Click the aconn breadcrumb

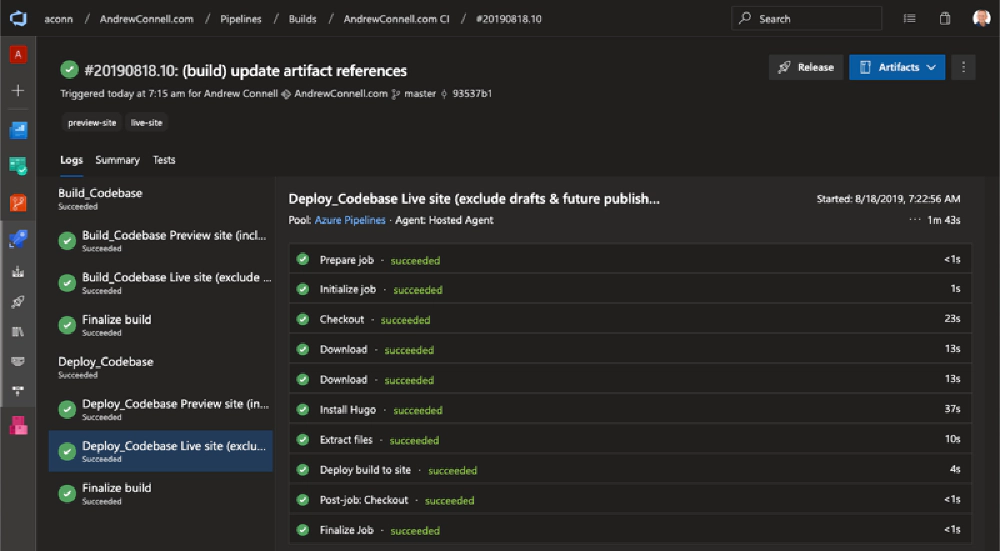(x=59, y=19)
